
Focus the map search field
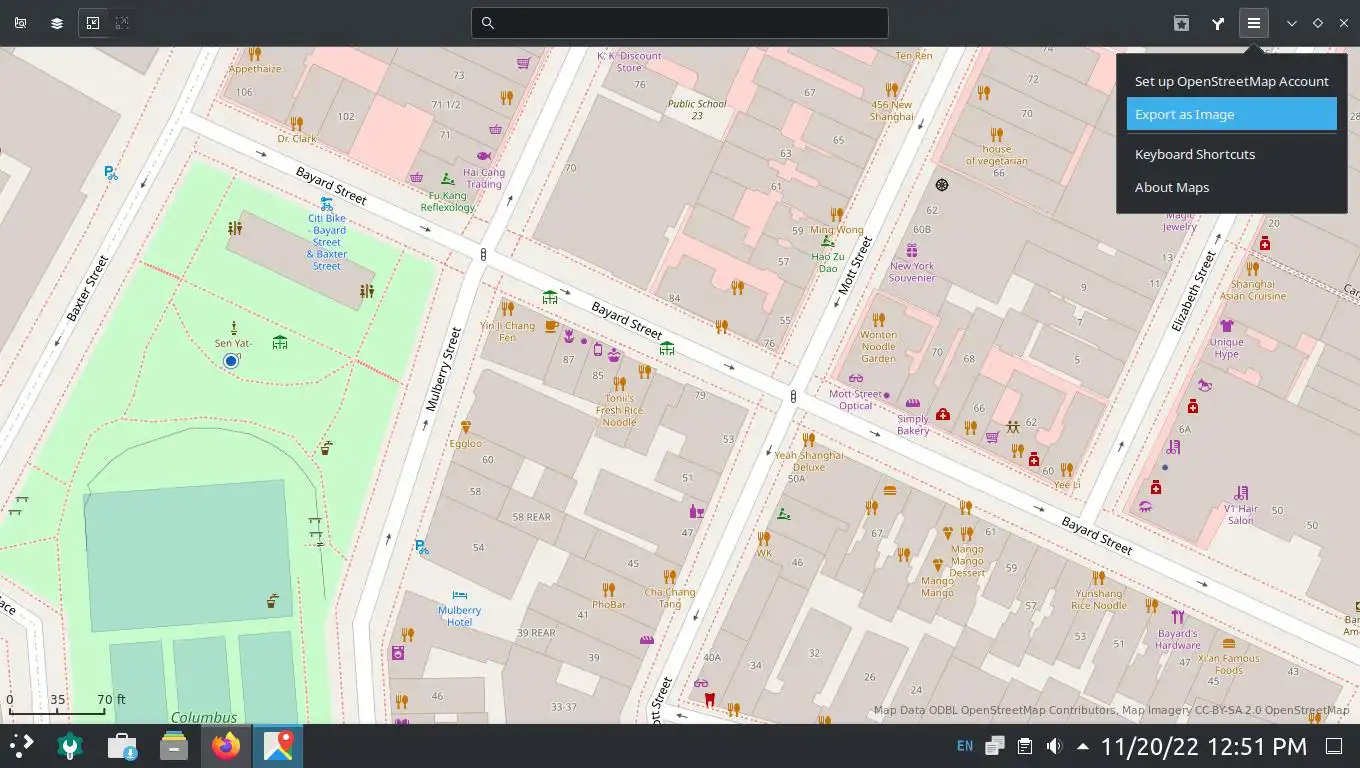pyautogui.click(x=680, y=23)
